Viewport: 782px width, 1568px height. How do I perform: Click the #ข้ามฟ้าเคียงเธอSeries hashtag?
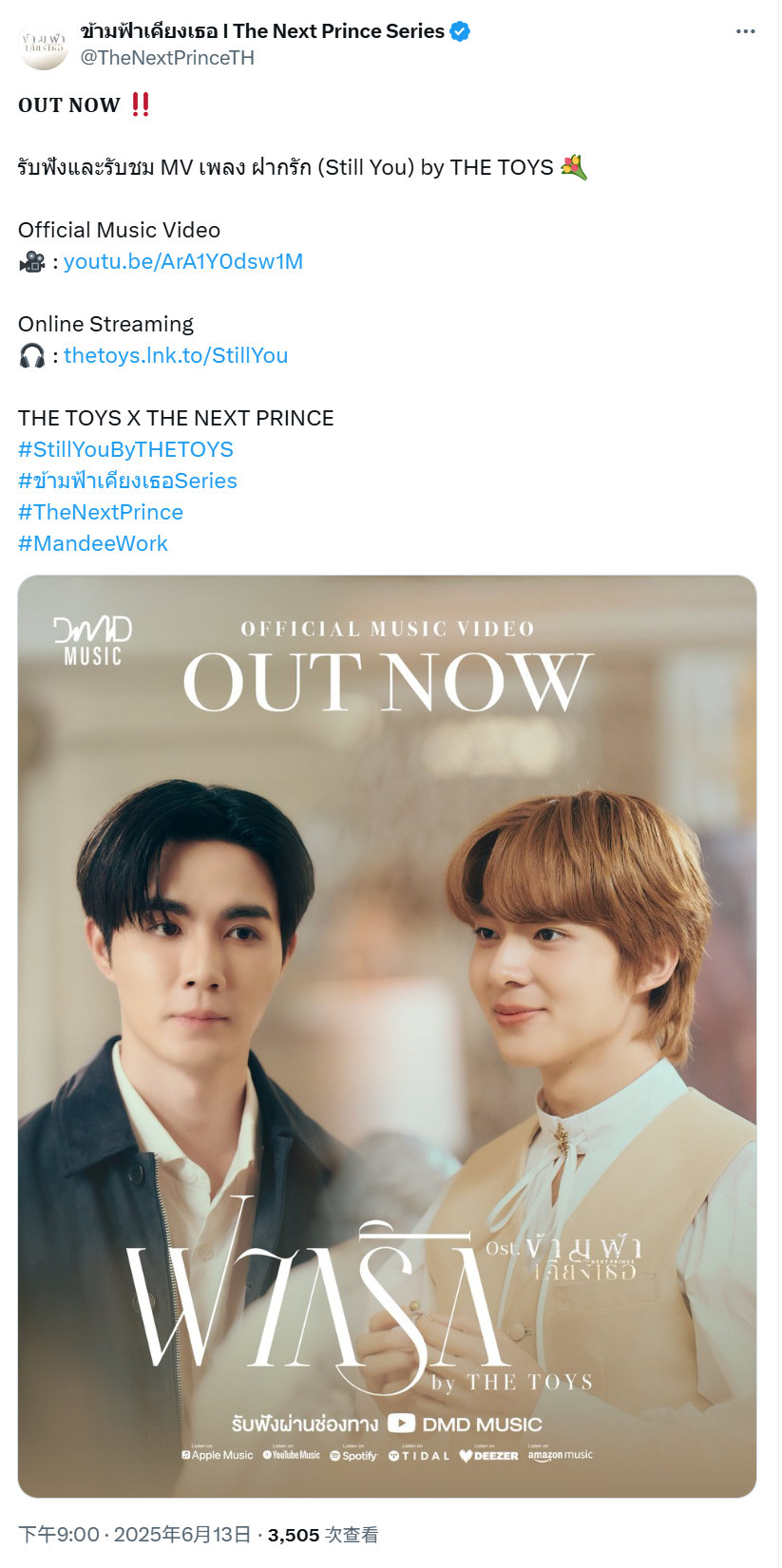(x=127, y=481)
